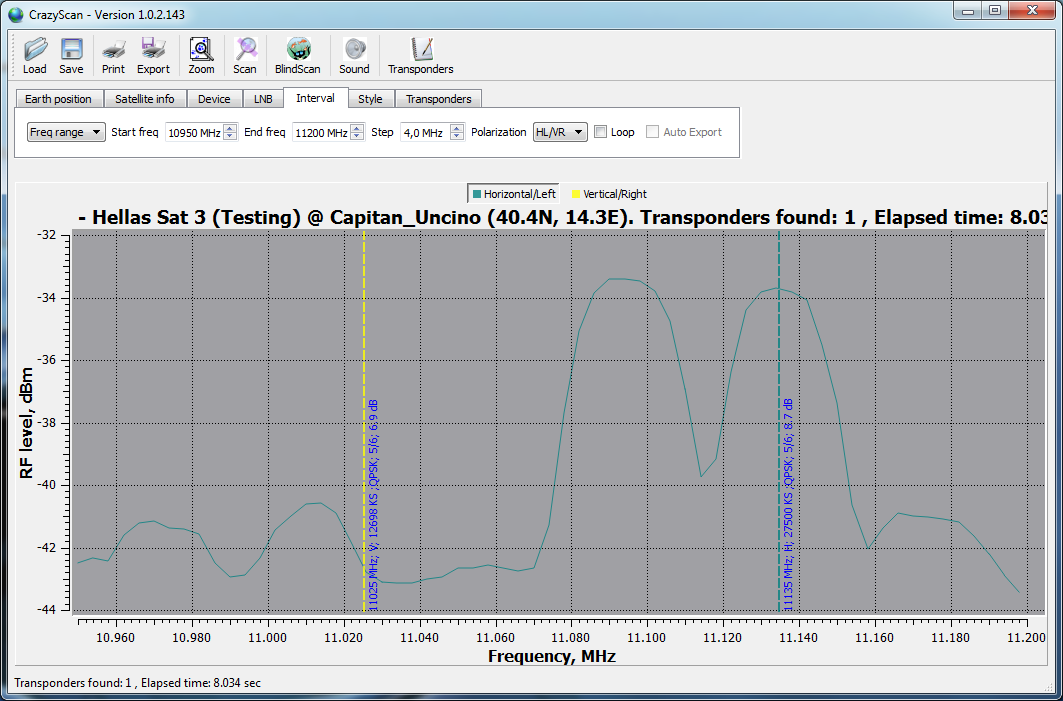The image size is (1063, 701).
Task: Click the End freq label
Action: [264, 132]
